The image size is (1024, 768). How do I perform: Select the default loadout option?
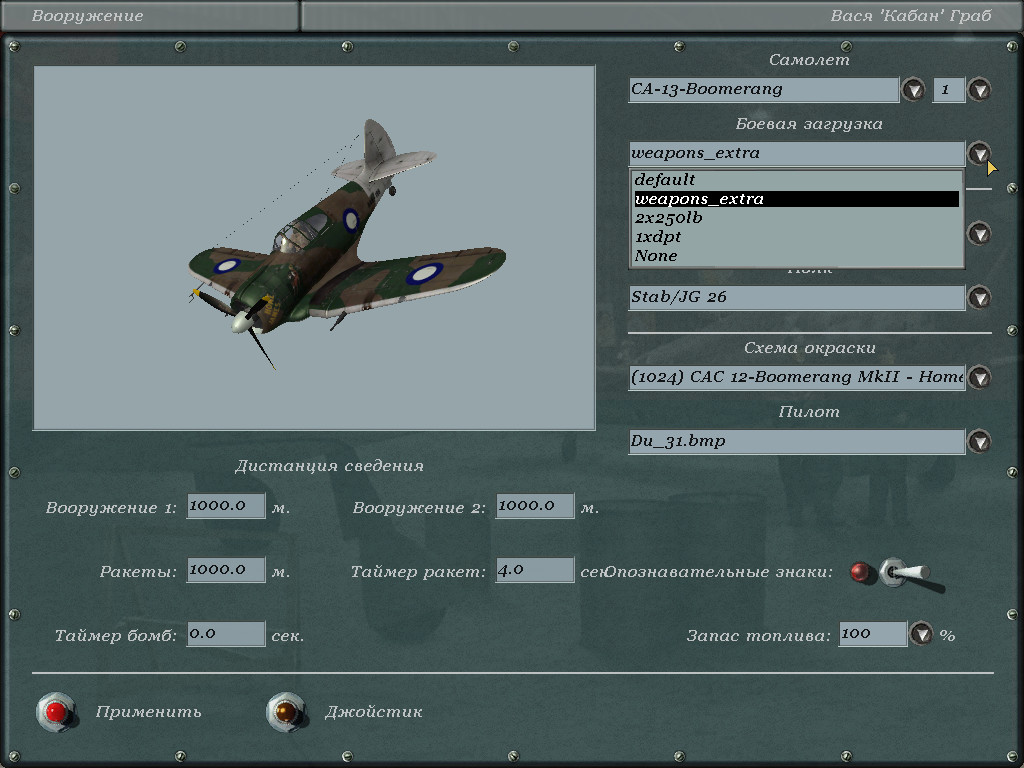[797, 180]
